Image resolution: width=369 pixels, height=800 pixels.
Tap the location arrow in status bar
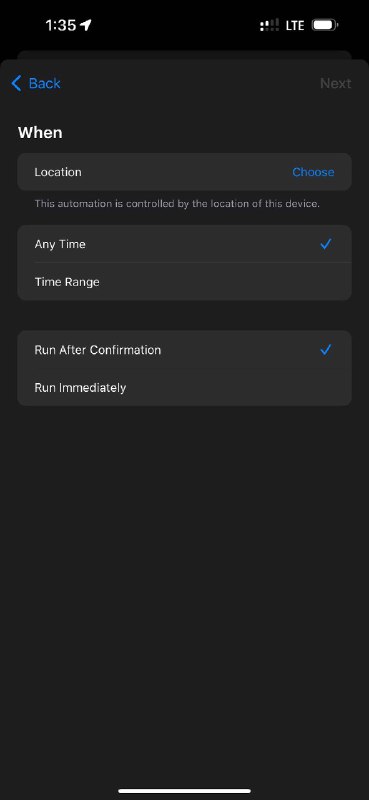click(x=86, y=24)
